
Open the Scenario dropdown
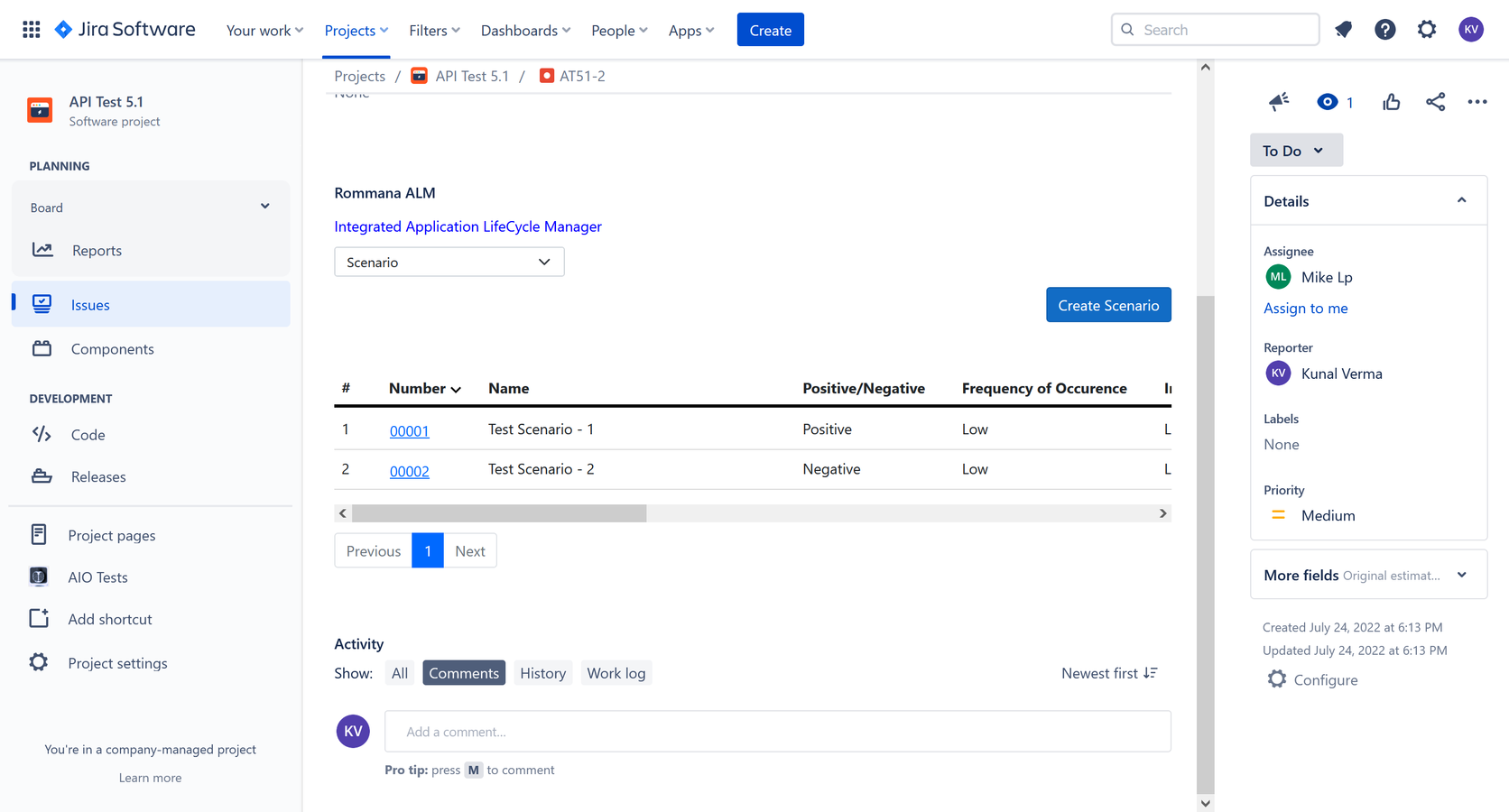pos(449,262)
